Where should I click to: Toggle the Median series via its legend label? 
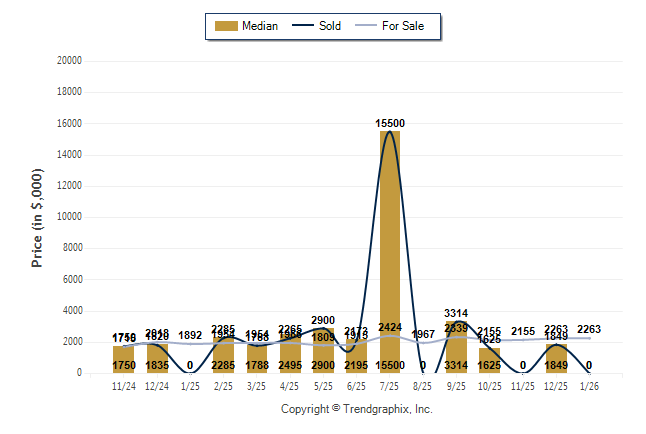[x=260, y=26]
